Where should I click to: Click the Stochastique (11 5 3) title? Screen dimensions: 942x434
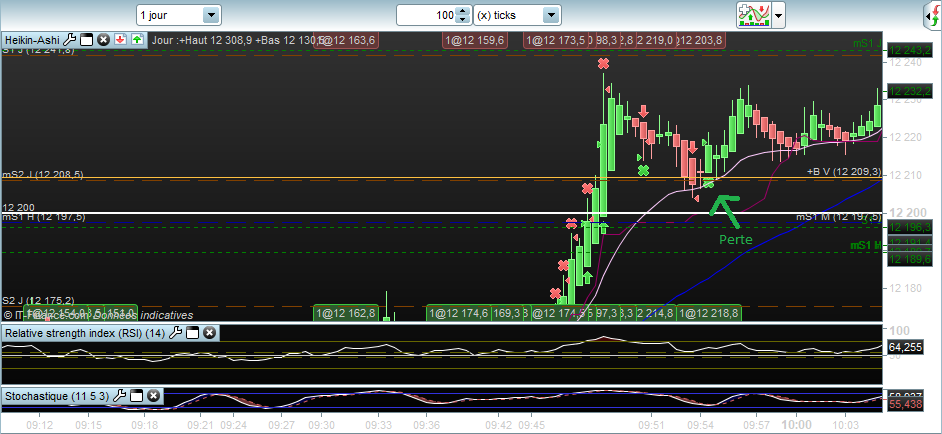pos(57,396)
